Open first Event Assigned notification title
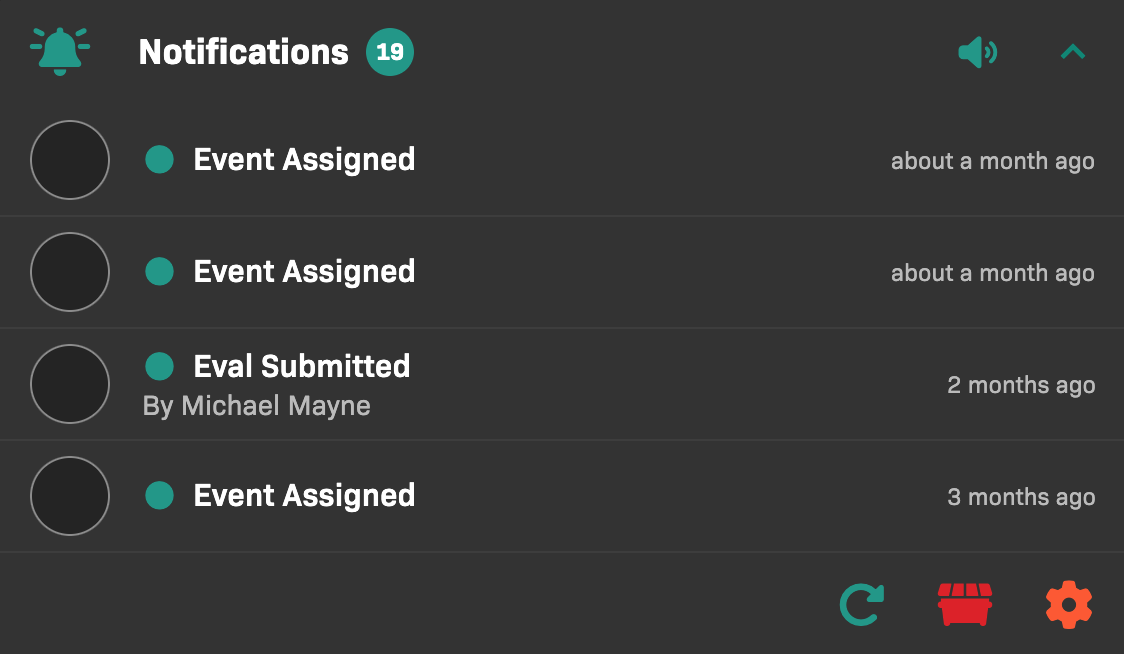Viewport: 1124px width, 654px height. click(304, 160)
